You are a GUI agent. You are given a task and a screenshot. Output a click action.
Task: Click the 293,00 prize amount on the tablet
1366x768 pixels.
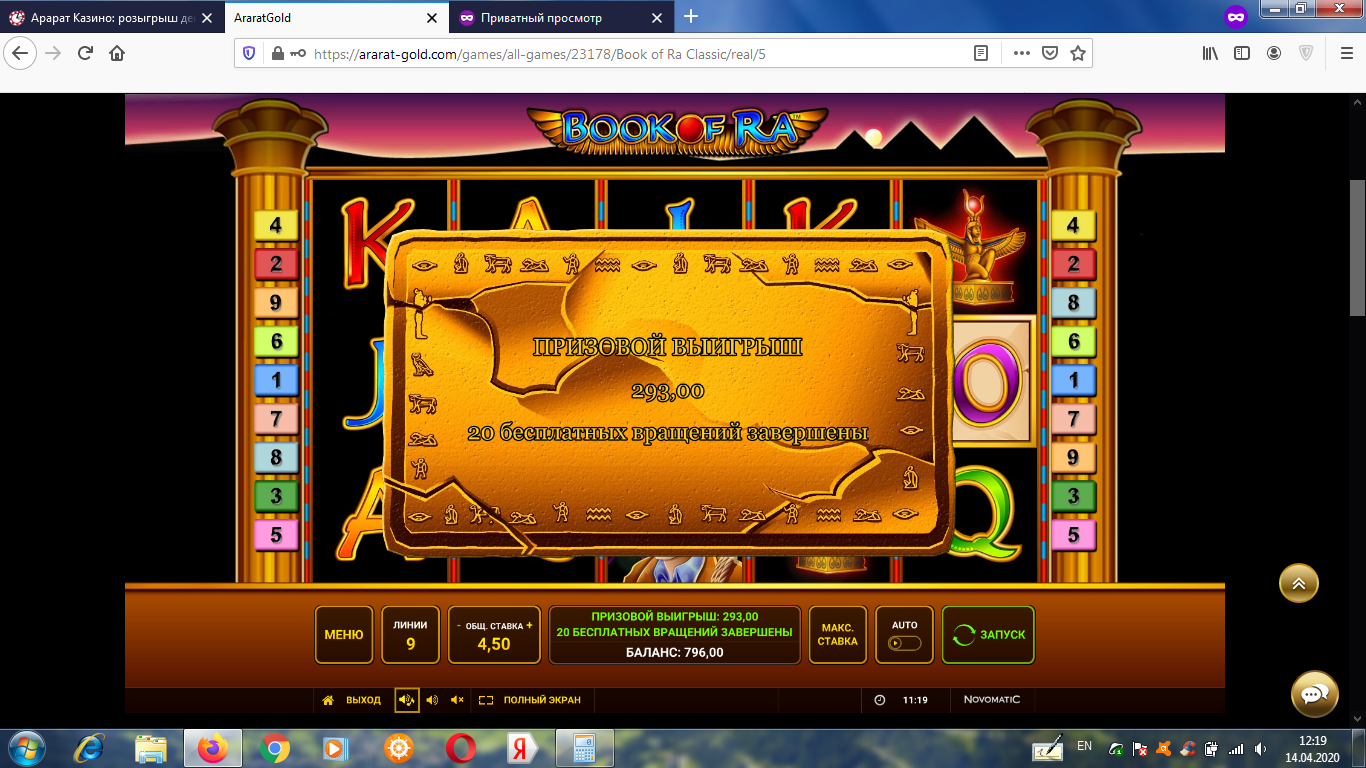click(668, 391)
